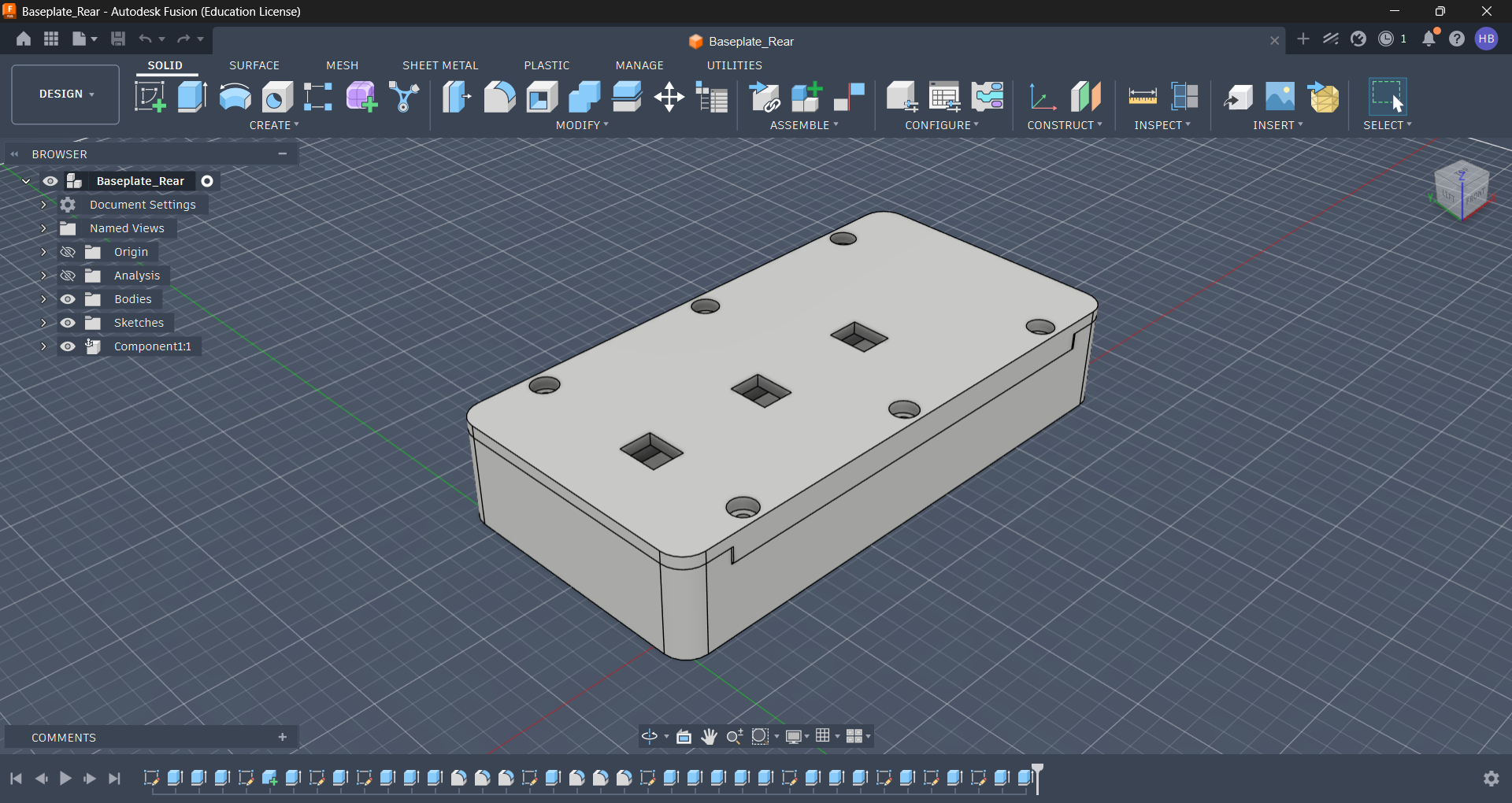Hide the Sketches folder
The width and height of the screenshot is (1512, 803).
pyautogui.click(x=68, y=323)
